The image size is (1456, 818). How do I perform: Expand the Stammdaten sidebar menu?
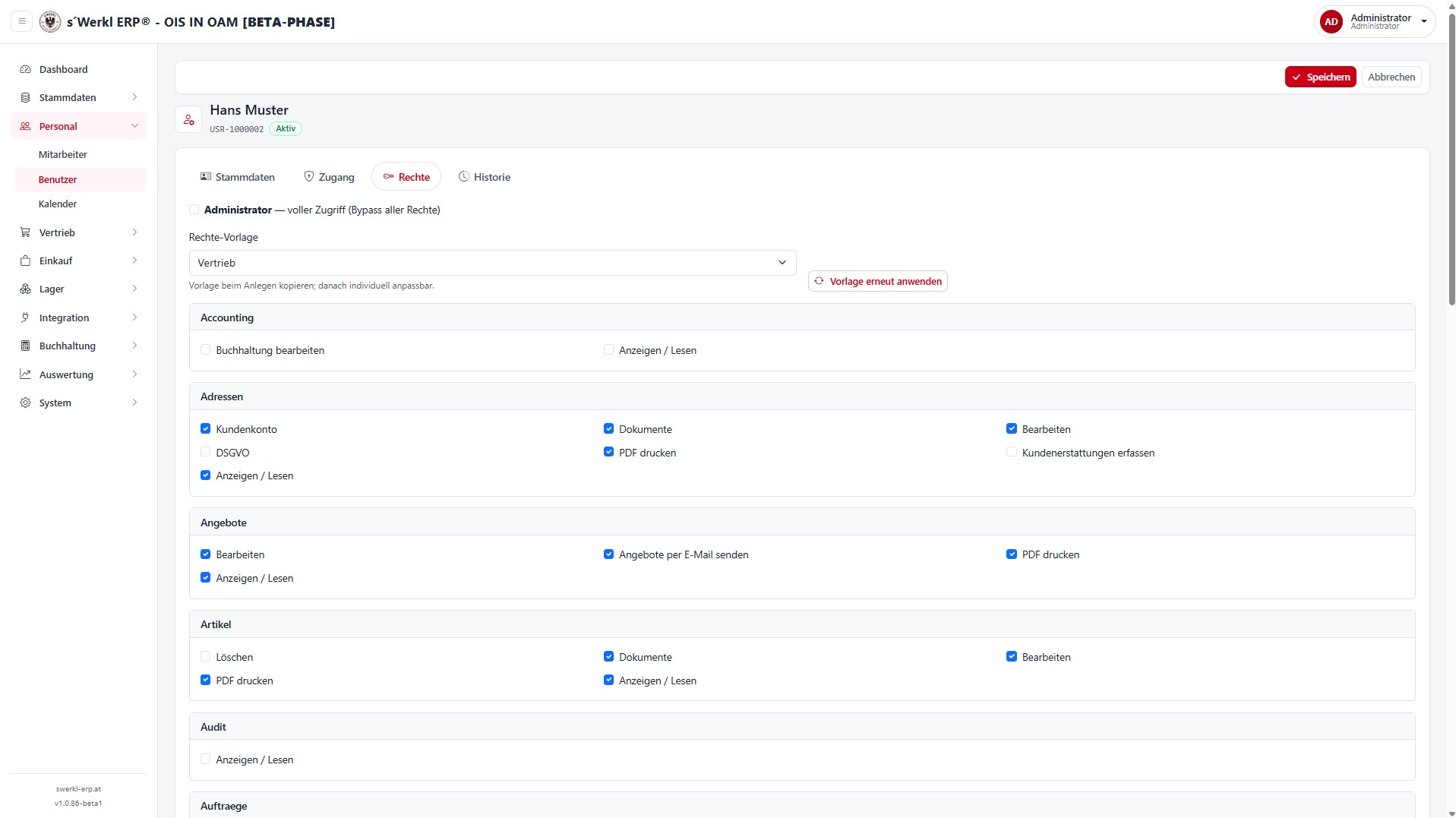[79, 97]
